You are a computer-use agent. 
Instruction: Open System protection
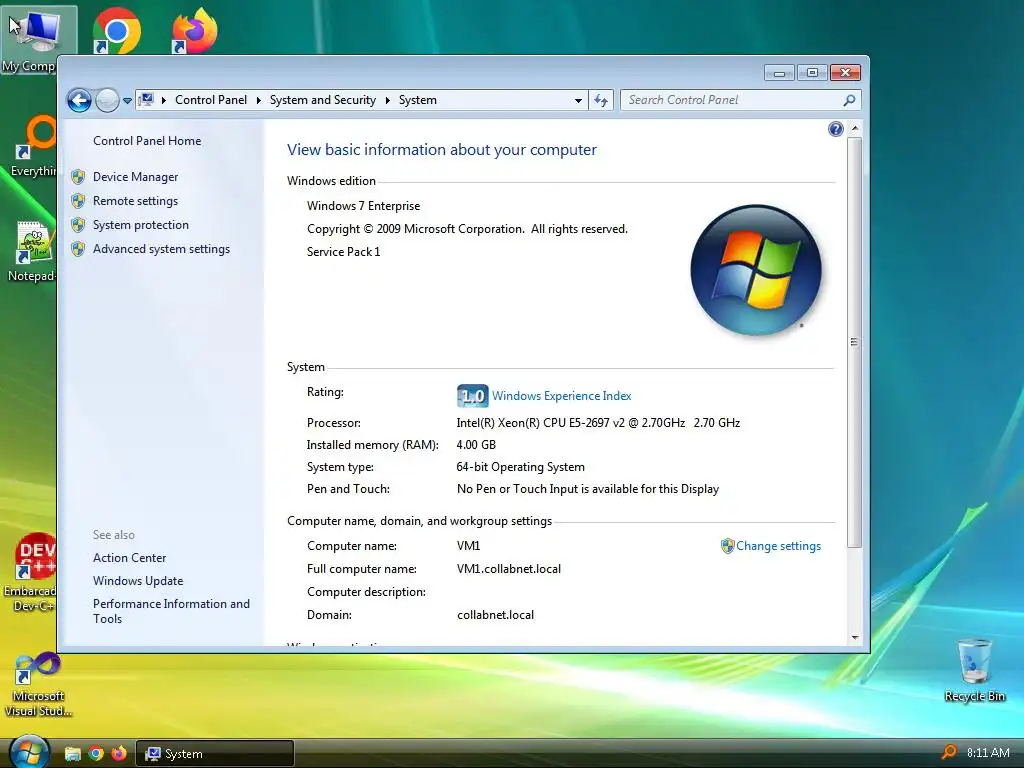(140, 225)
